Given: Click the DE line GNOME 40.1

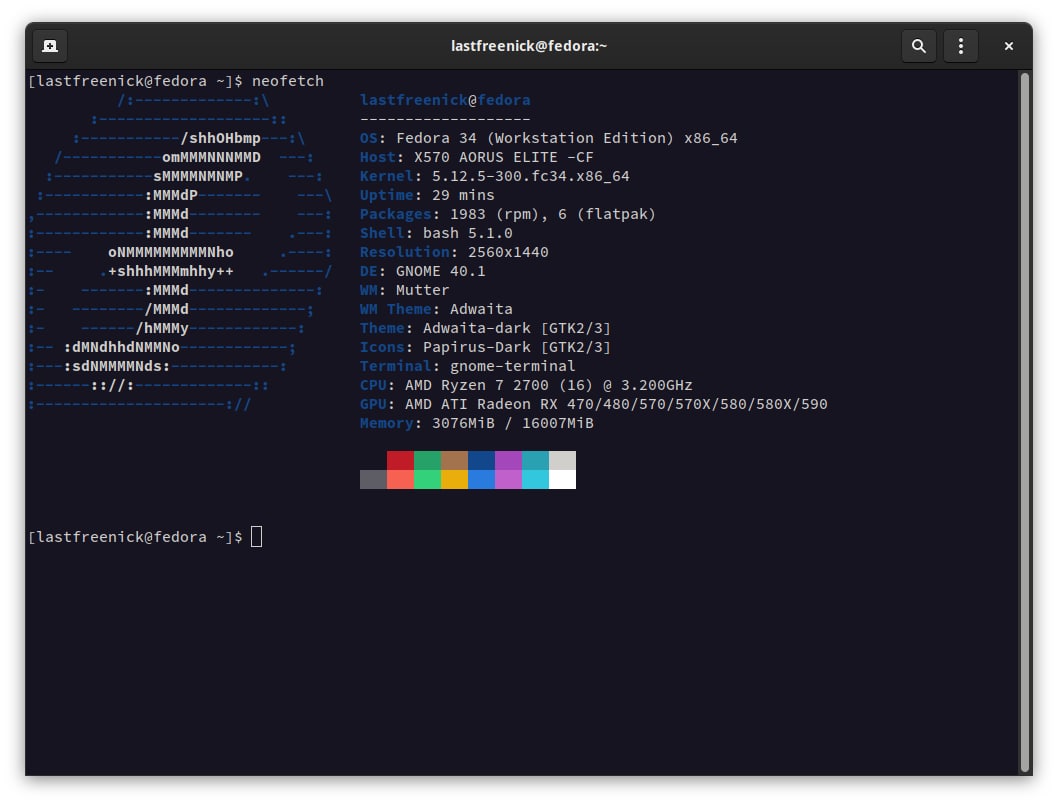Looking at the screenshot, I should click(422, 271).
